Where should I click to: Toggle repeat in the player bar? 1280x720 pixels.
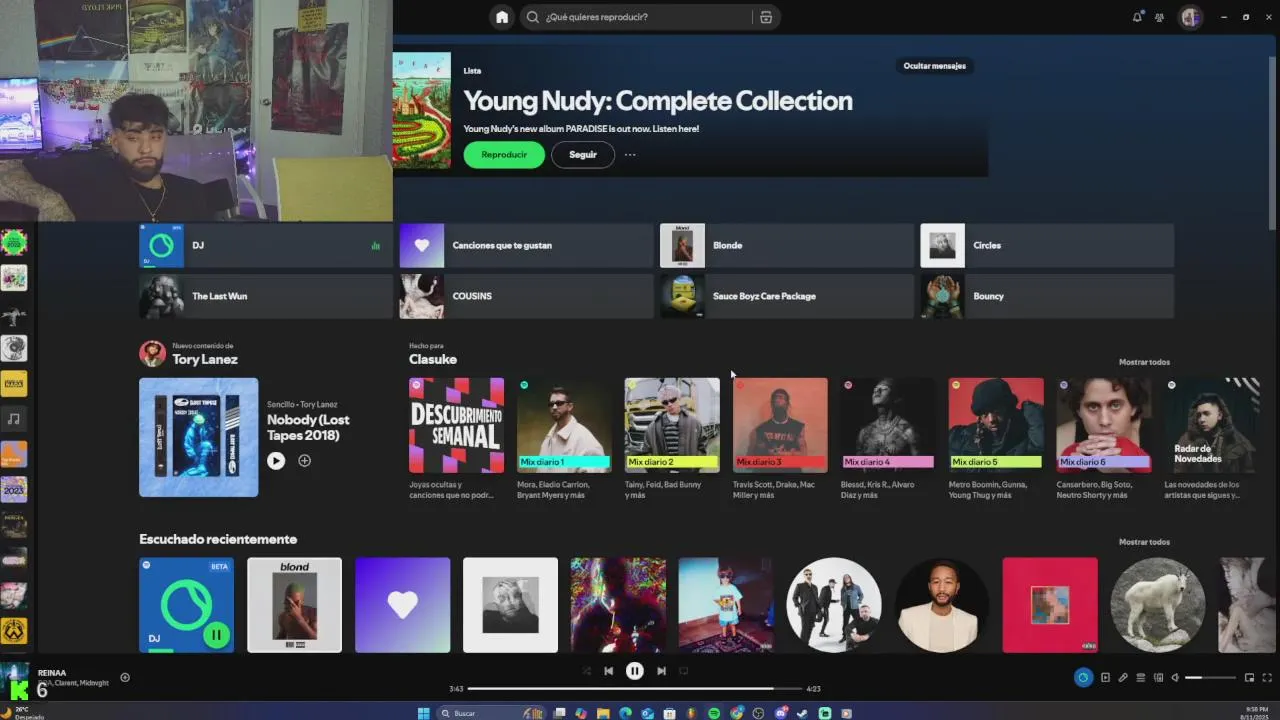(684, 671)
